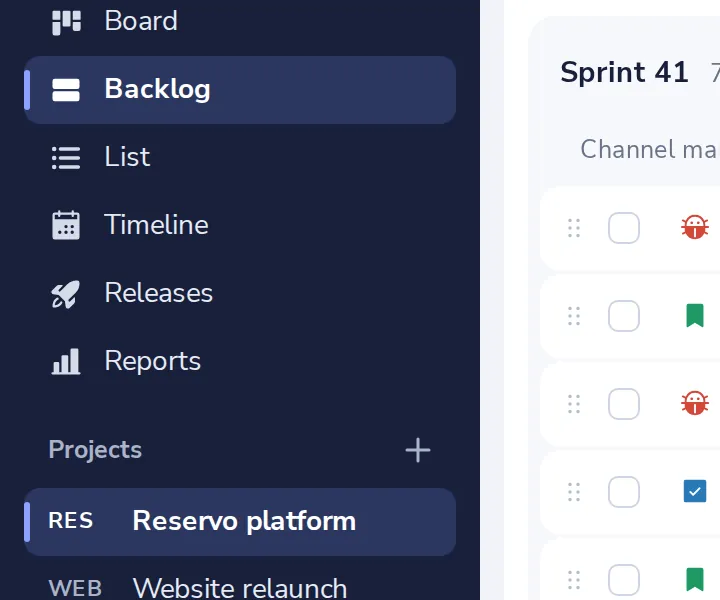
Task: Check the third issue's checkbox
Action: pos(624,404)
